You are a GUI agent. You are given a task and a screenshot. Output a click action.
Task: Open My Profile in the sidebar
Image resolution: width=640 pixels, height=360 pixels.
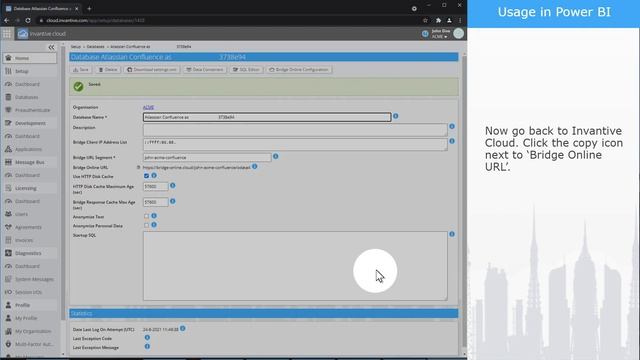(30, 318)
